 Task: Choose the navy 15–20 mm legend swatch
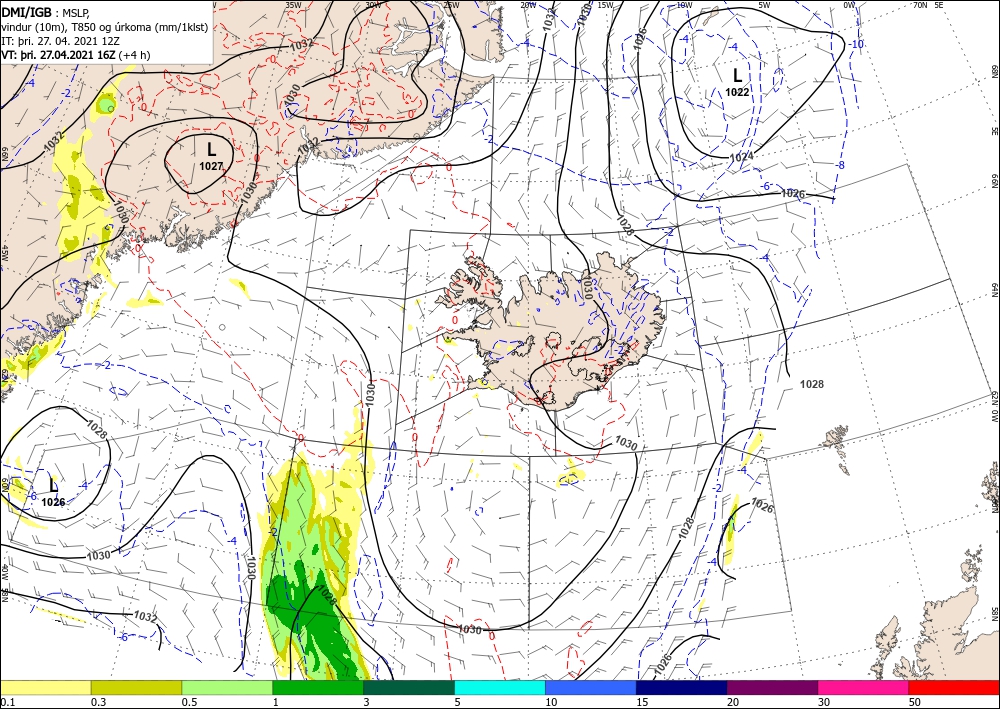click(x=682, y=687)
